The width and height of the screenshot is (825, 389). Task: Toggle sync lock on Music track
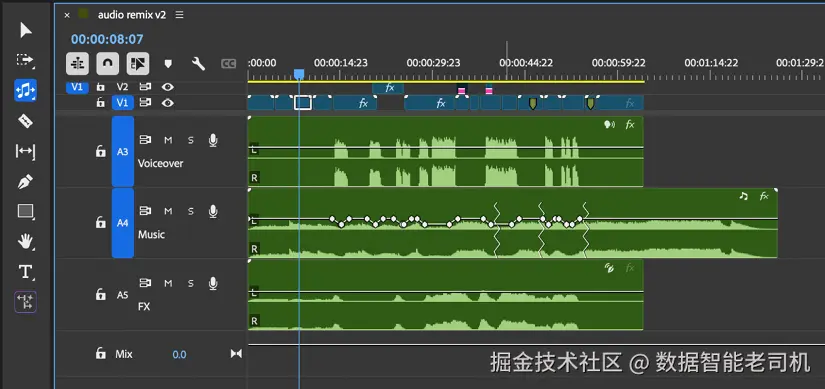click(145, 211)
